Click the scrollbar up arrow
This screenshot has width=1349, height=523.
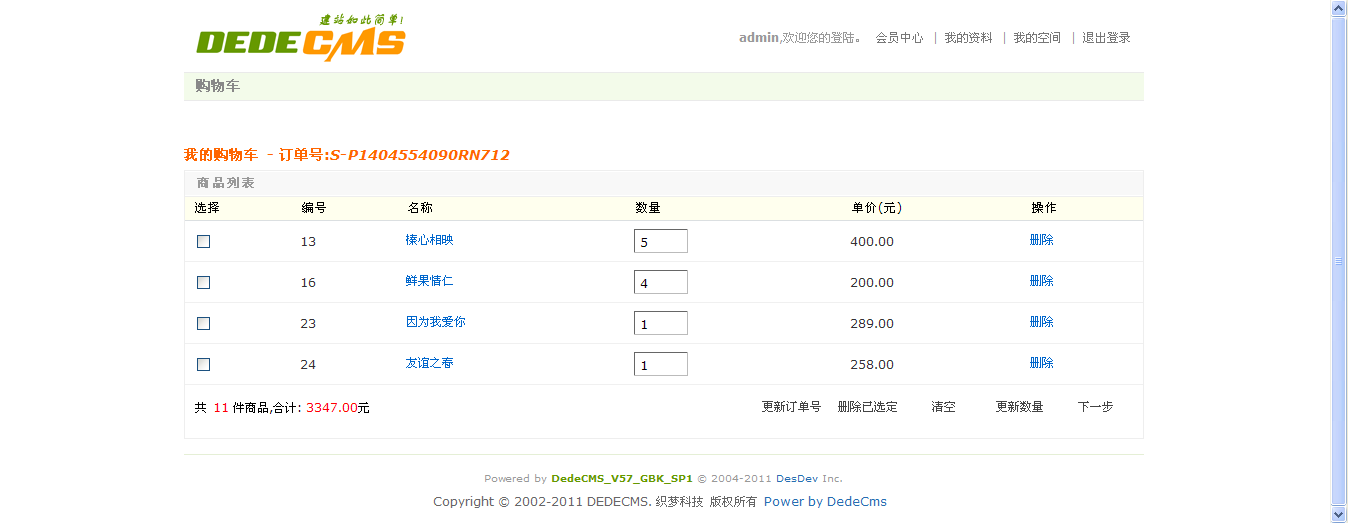1339,9
